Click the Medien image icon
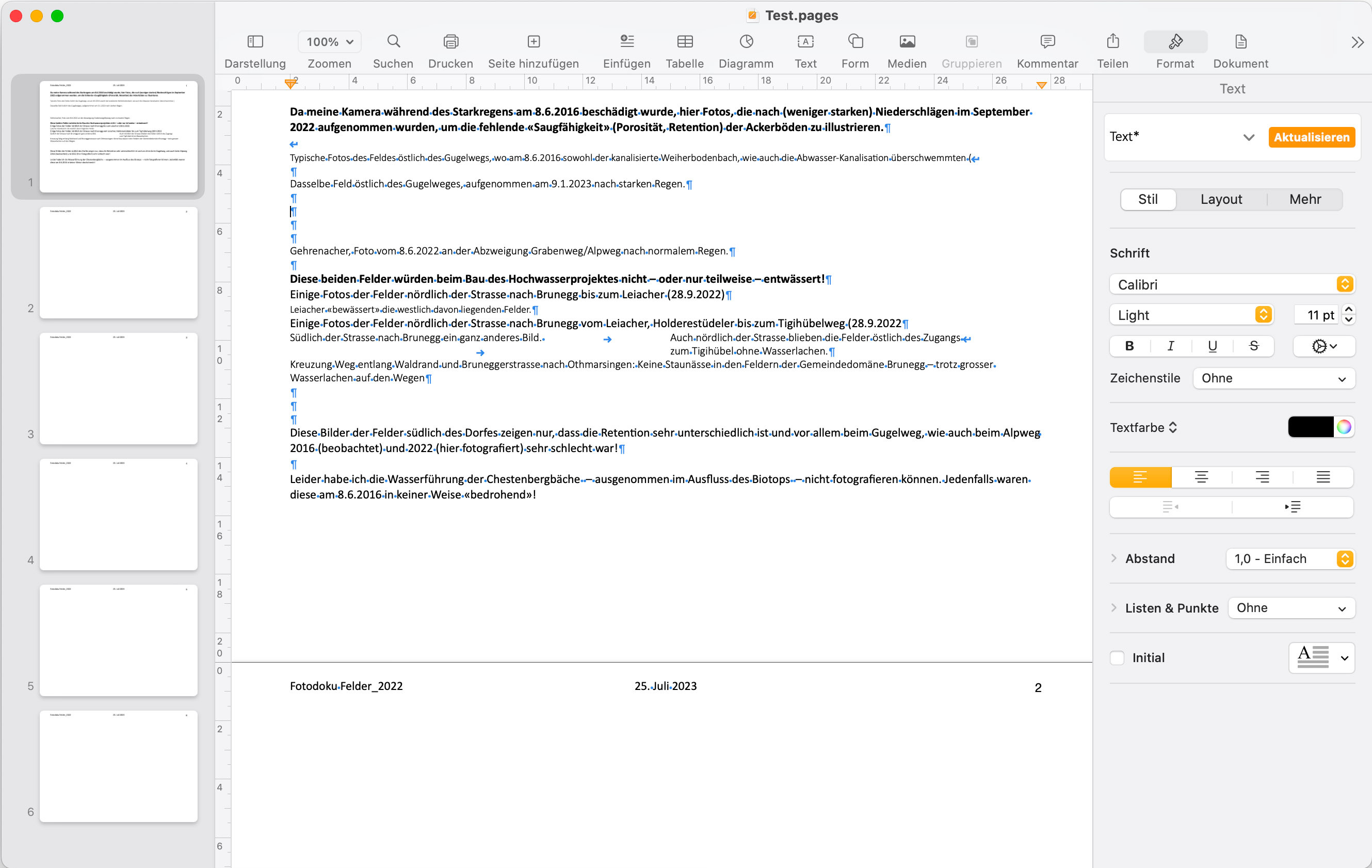This screenshot has height=868, width=1372. click(x=907, y=42)
